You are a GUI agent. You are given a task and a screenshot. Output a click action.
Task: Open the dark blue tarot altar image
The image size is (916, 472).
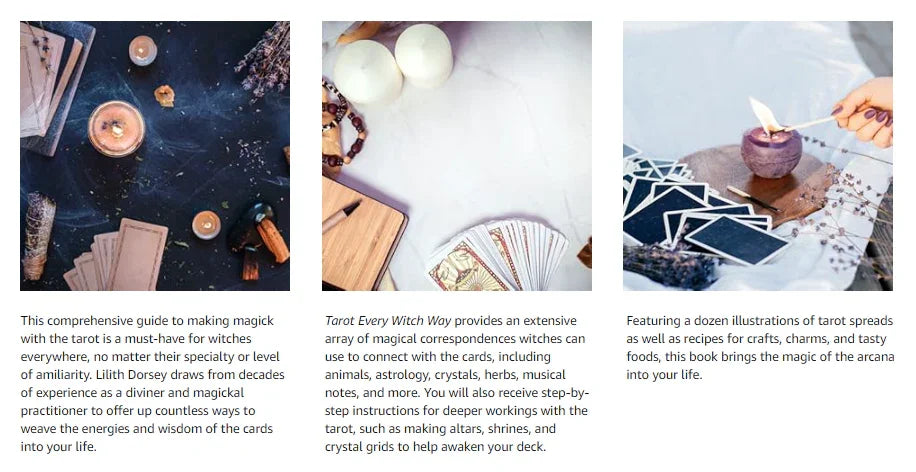(x=155, y=156)
